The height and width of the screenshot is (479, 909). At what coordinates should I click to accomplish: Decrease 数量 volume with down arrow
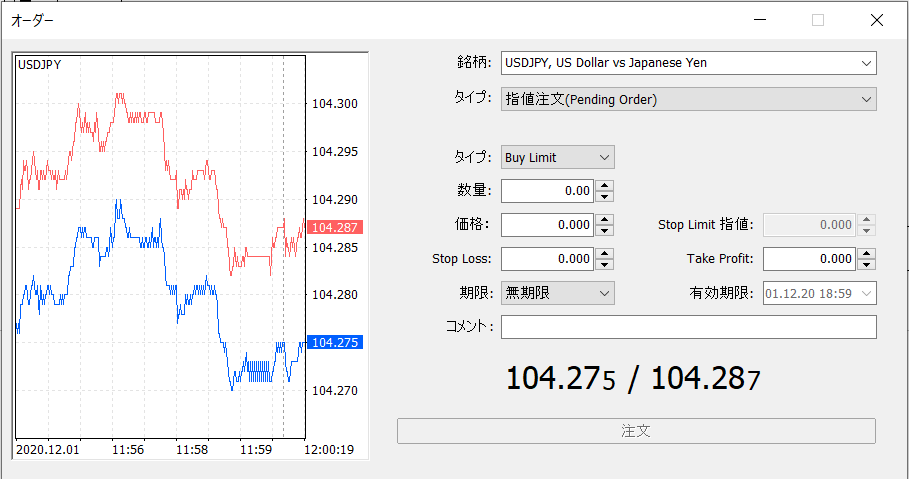pos(604,197)
